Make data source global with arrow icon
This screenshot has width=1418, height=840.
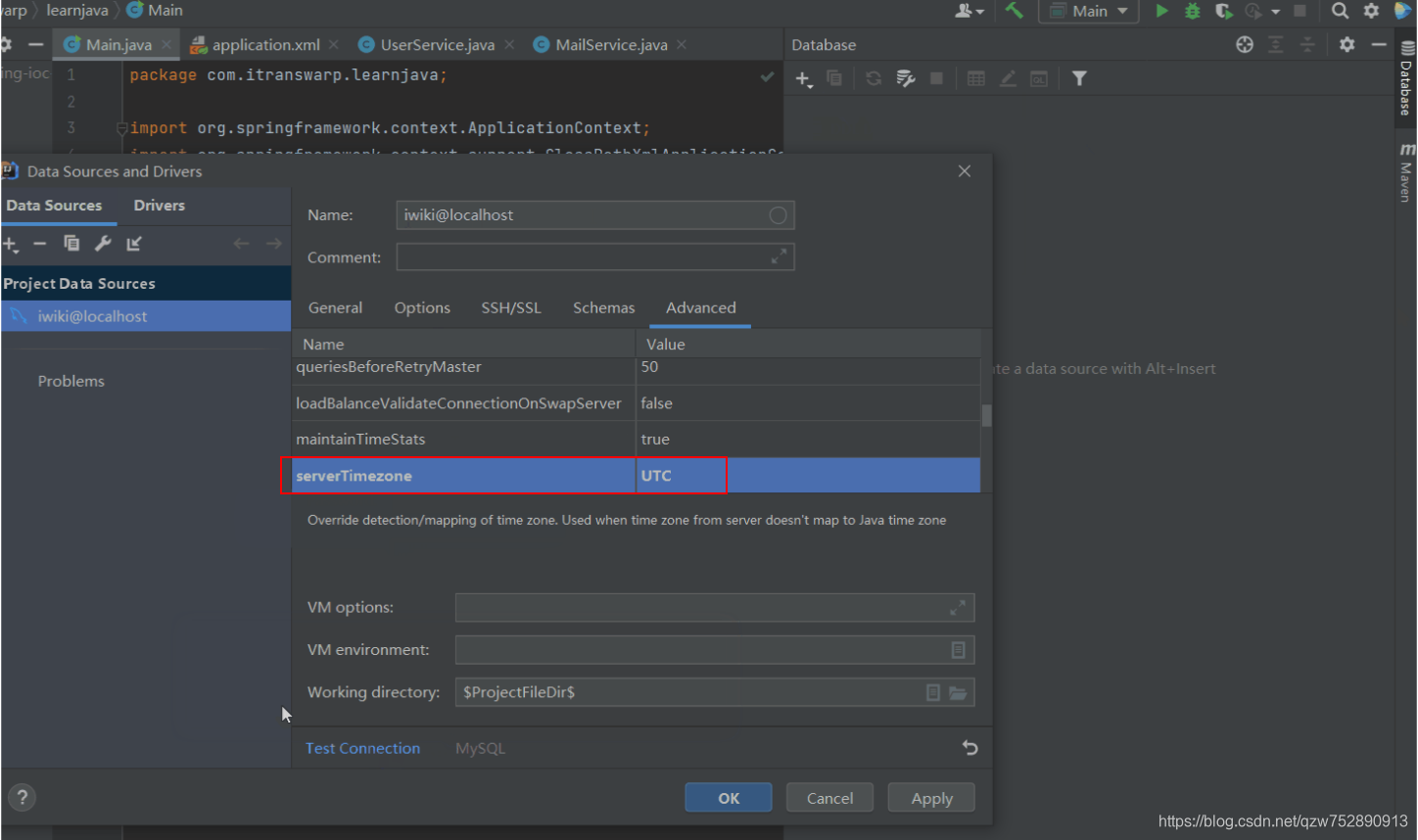tap(134, 244)
